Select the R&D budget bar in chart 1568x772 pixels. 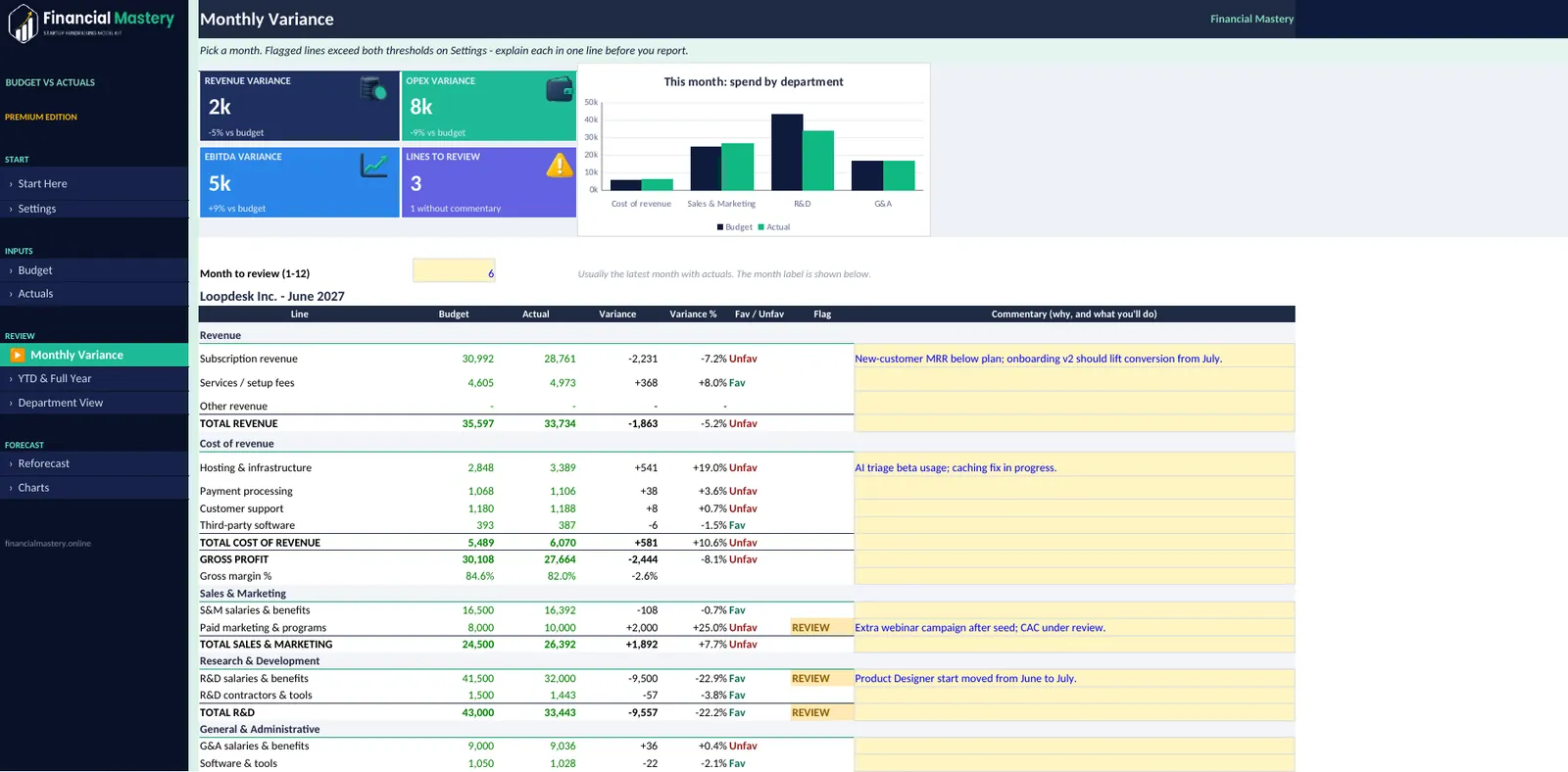click(x=787, y=152)
